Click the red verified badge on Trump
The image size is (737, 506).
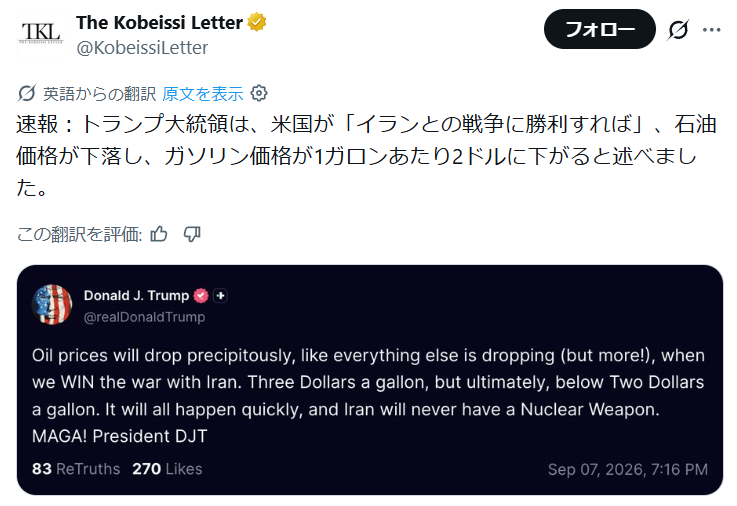click(x=201, y=296)
